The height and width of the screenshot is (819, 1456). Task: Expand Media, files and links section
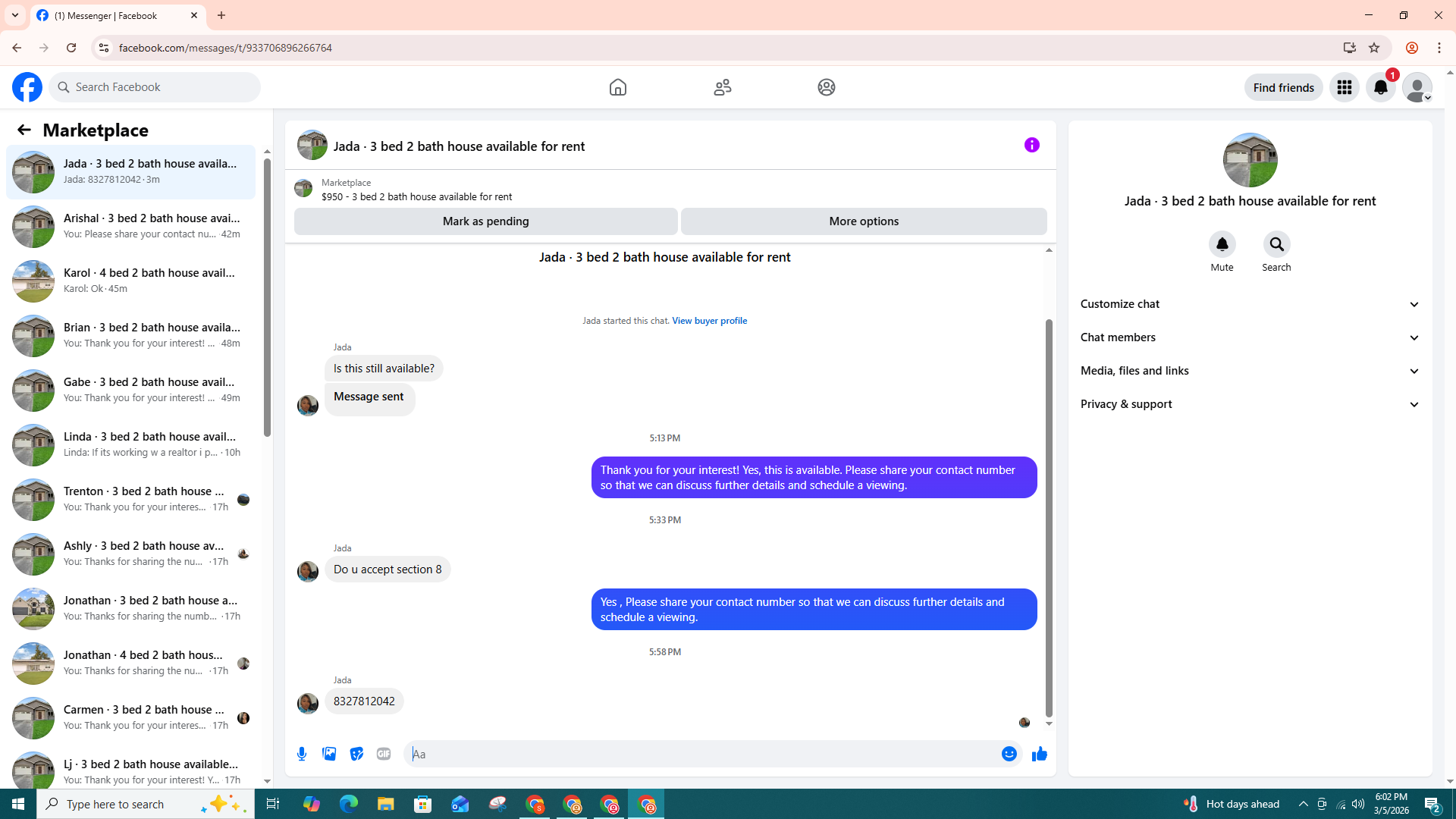[1250, 371]
